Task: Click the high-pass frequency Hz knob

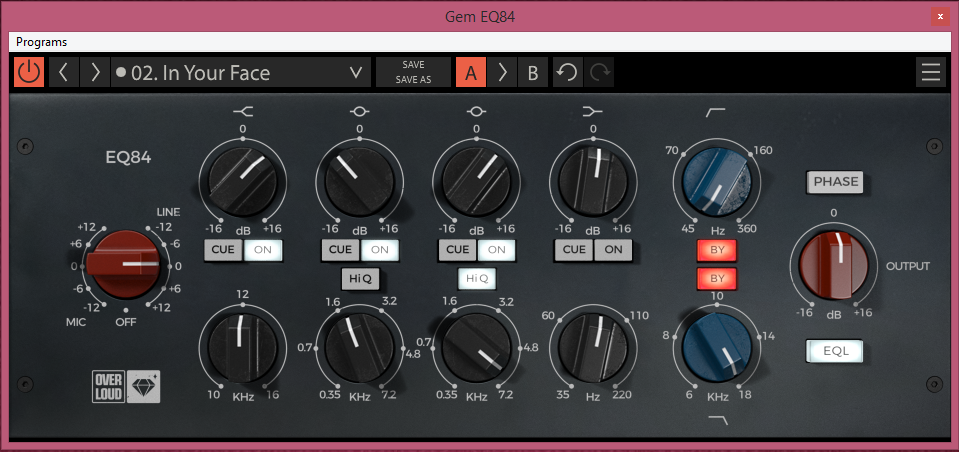Action: (x=716, y=183)
